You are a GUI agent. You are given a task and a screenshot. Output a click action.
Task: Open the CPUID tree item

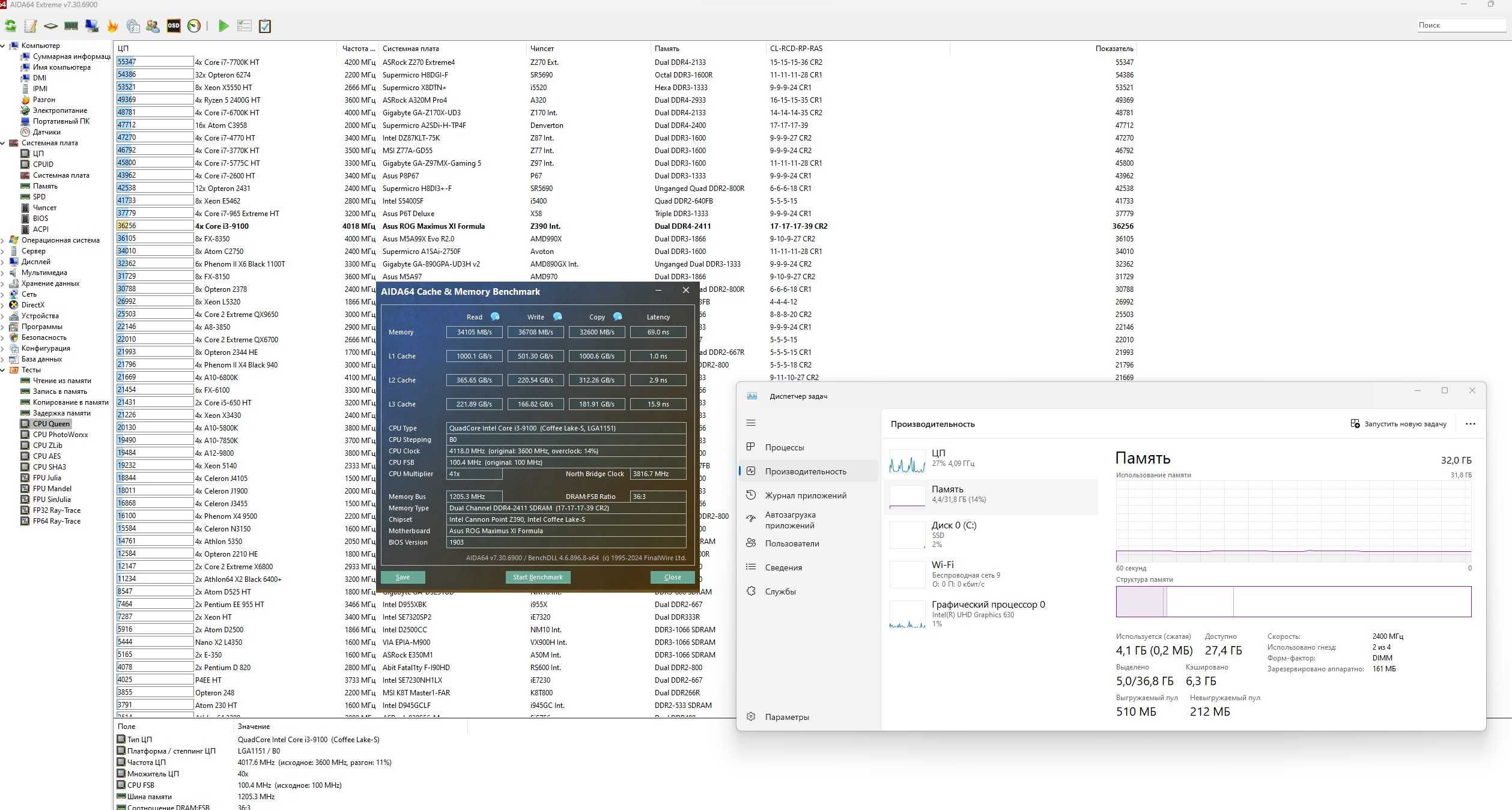pos(37,165)
